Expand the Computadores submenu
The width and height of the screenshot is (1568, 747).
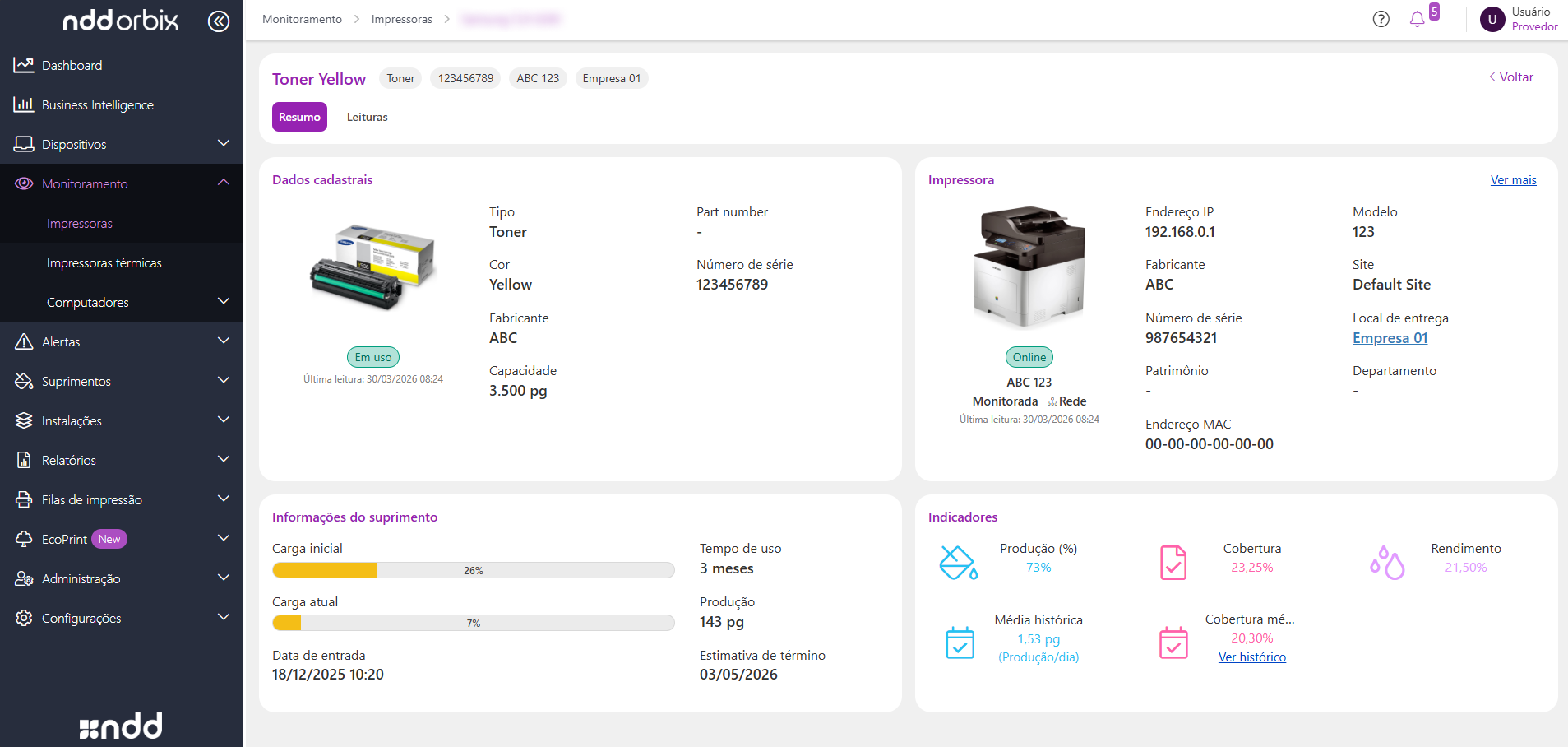(223, 302)
